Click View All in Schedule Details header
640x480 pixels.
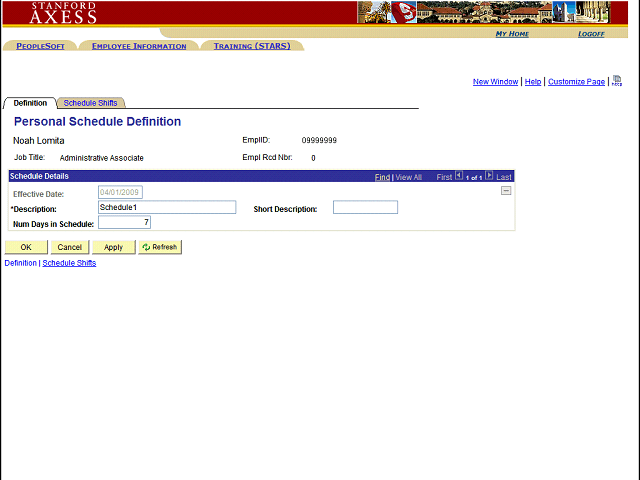pyautogui.click(x=409, y=177)
